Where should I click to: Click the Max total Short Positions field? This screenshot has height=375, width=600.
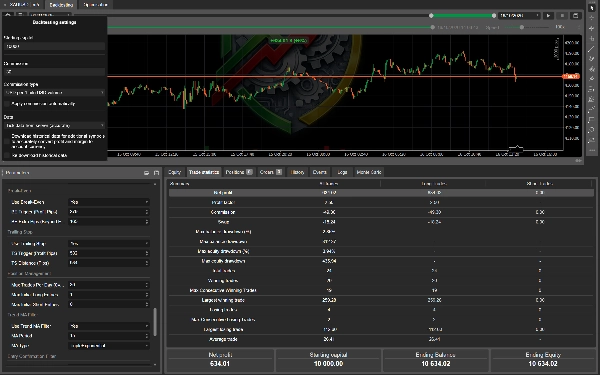109,304
